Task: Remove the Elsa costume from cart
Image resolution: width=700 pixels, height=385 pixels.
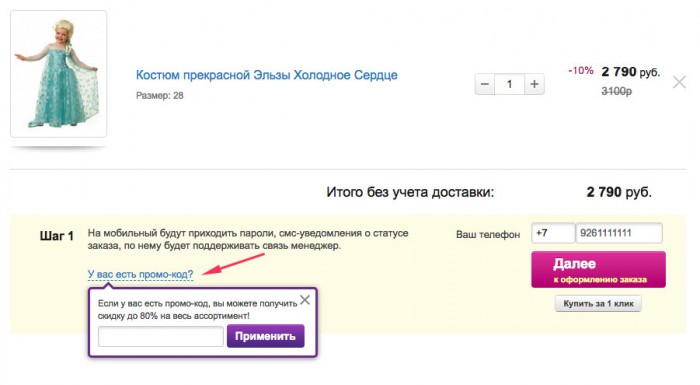Action: (x=679, y=82)
